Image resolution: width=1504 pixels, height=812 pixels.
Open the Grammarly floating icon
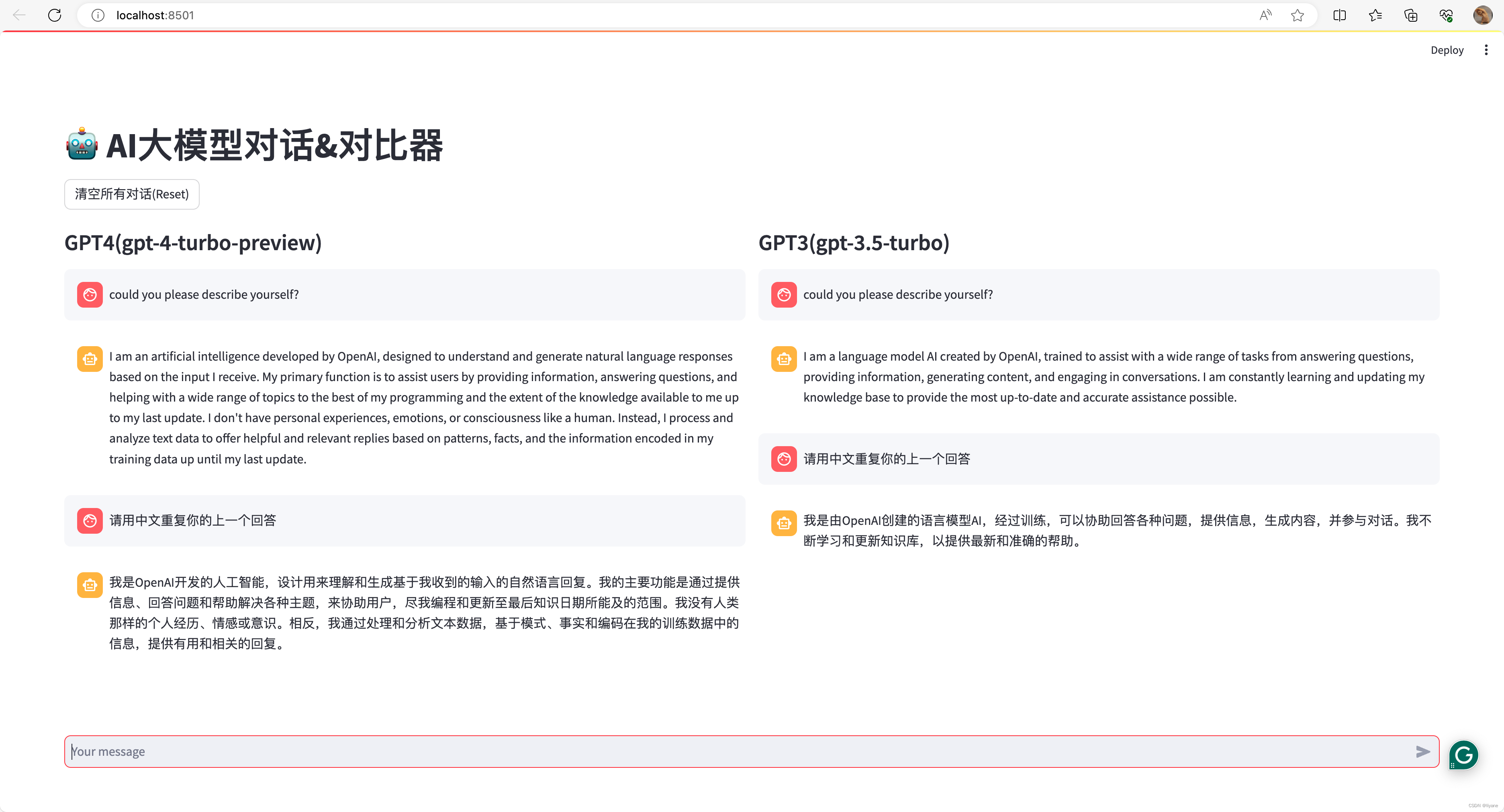(x=1463, y=755)
